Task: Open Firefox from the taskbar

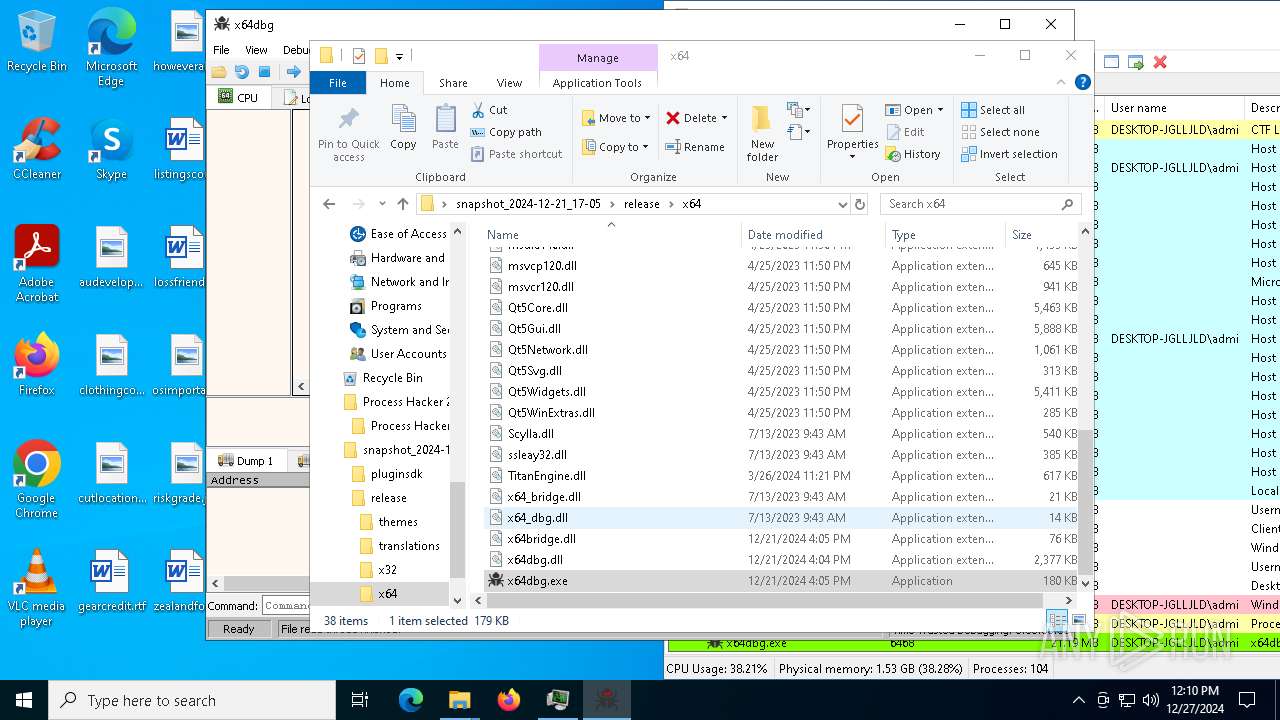Action: [x=508, y=700]
